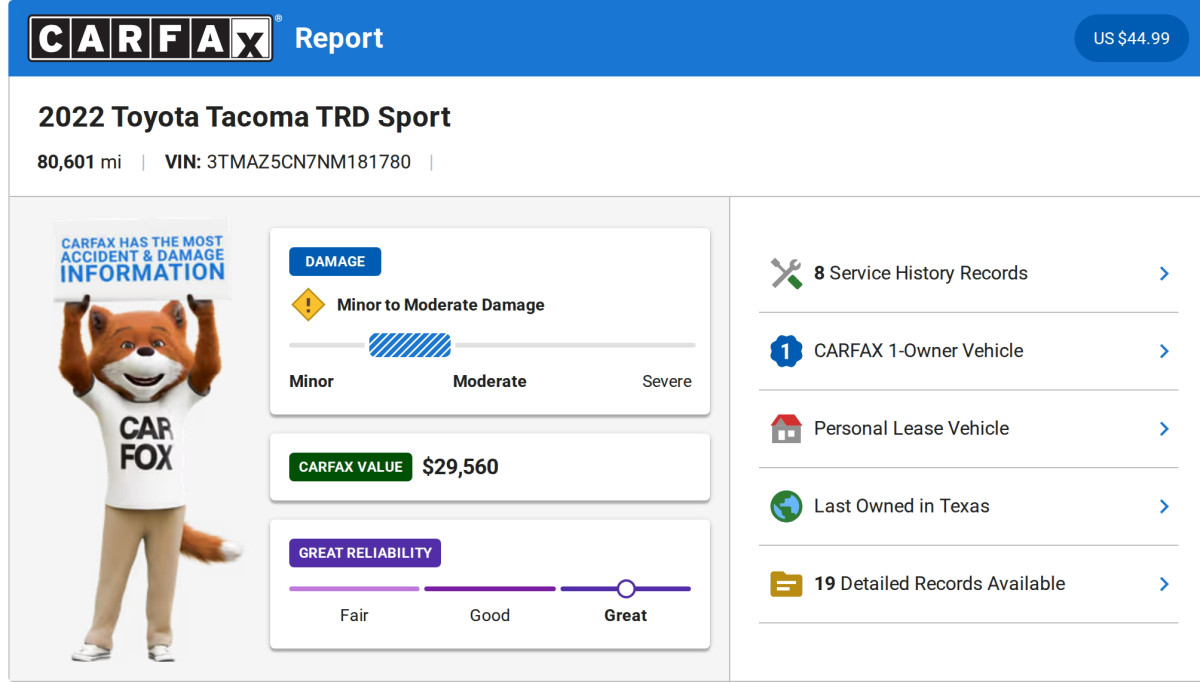Image resolution: width=1200 pixels, height=682 pixels.
Task: Expand Last Owned in Texas chevron
Action: (x=1164, y=506)
